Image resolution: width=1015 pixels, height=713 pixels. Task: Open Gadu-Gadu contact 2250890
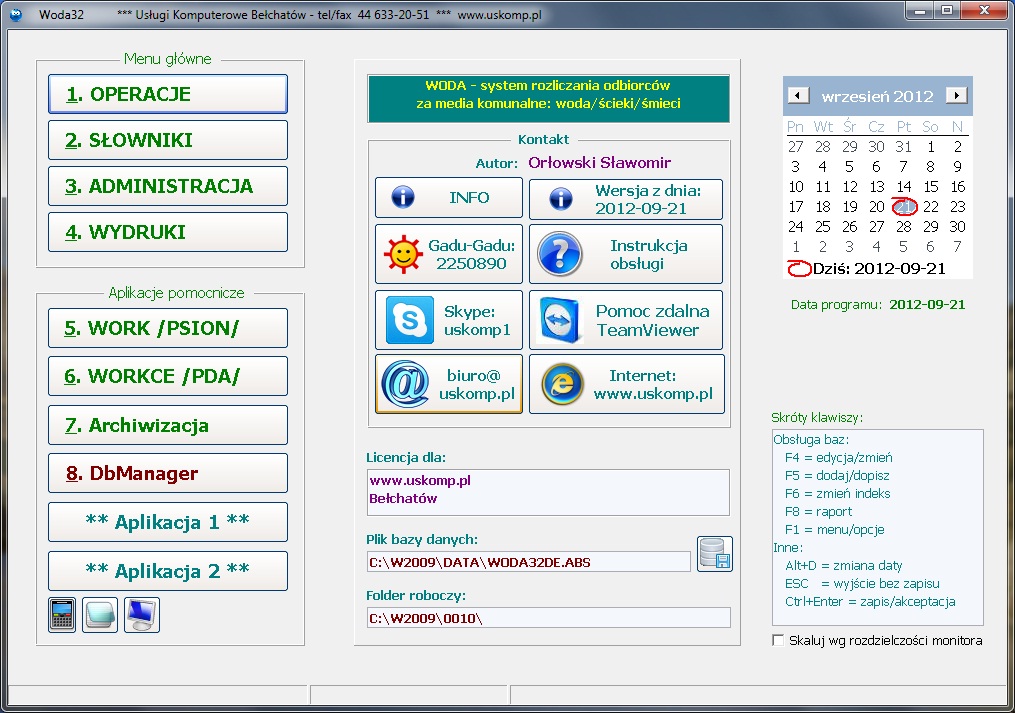448,254
